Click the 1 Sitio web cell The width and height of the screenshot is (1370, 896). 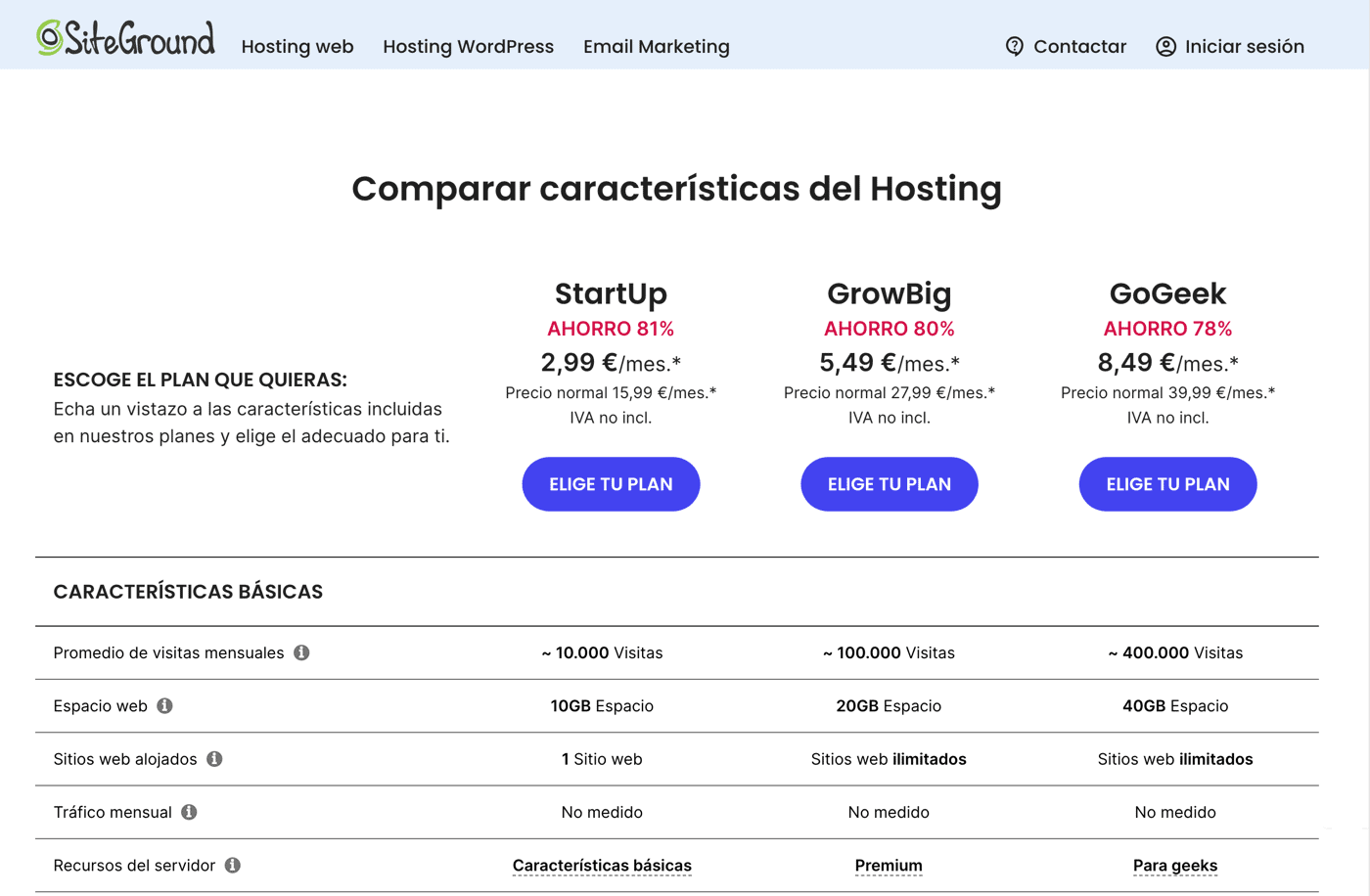click(x=602, y=759)
